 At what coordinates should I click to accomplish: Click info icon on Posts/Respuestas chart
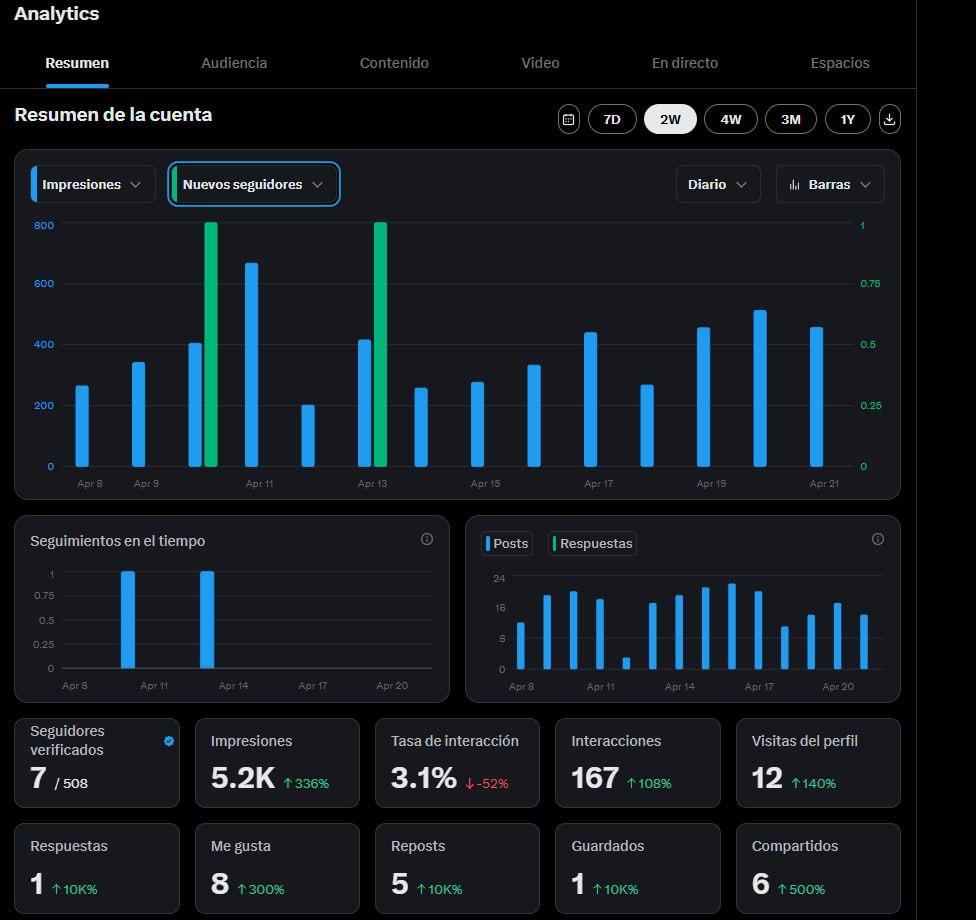coord(878,539)
